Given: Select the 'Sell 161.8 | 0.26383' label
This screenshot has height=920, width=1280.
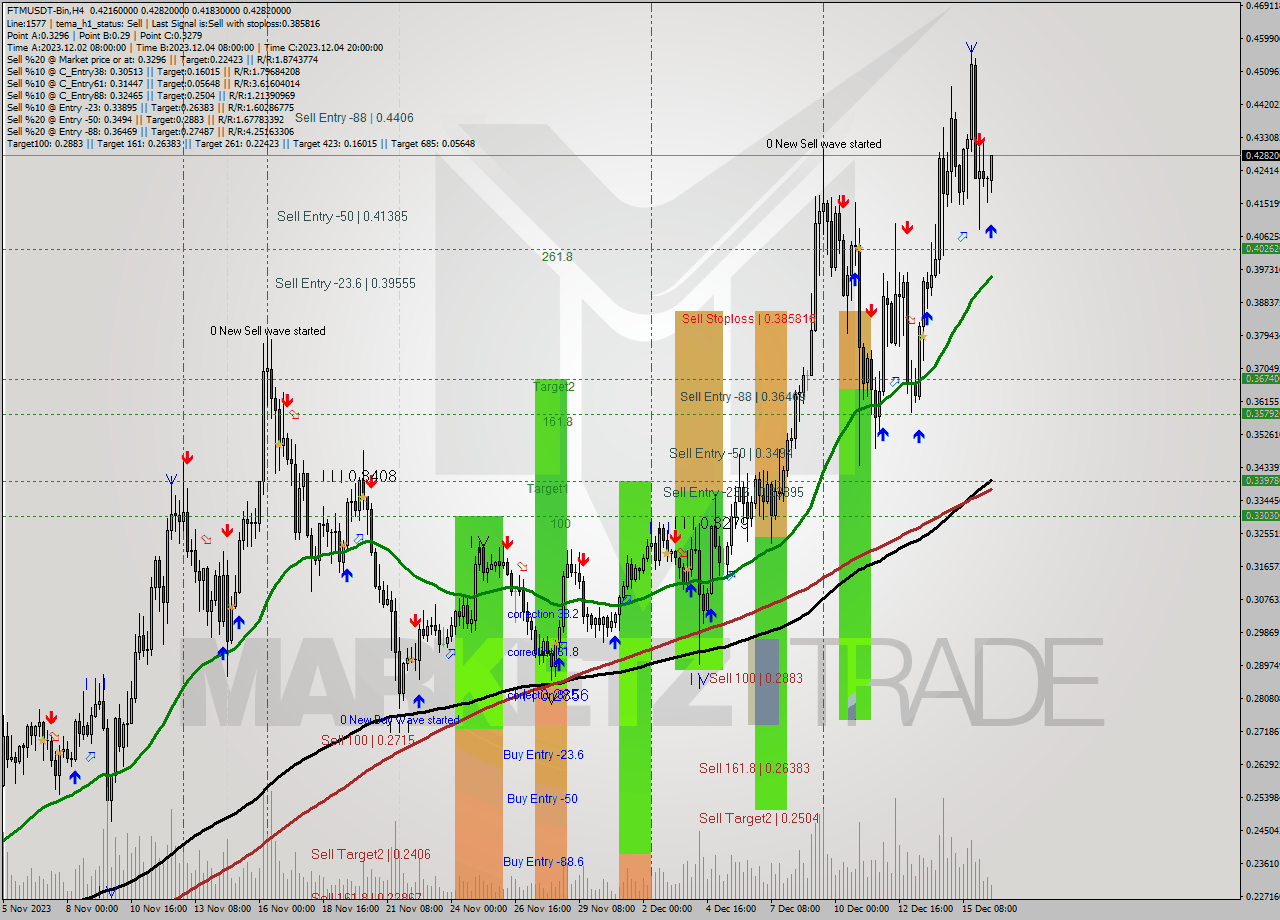Looking at the screenshot, I should coord(754,768).
